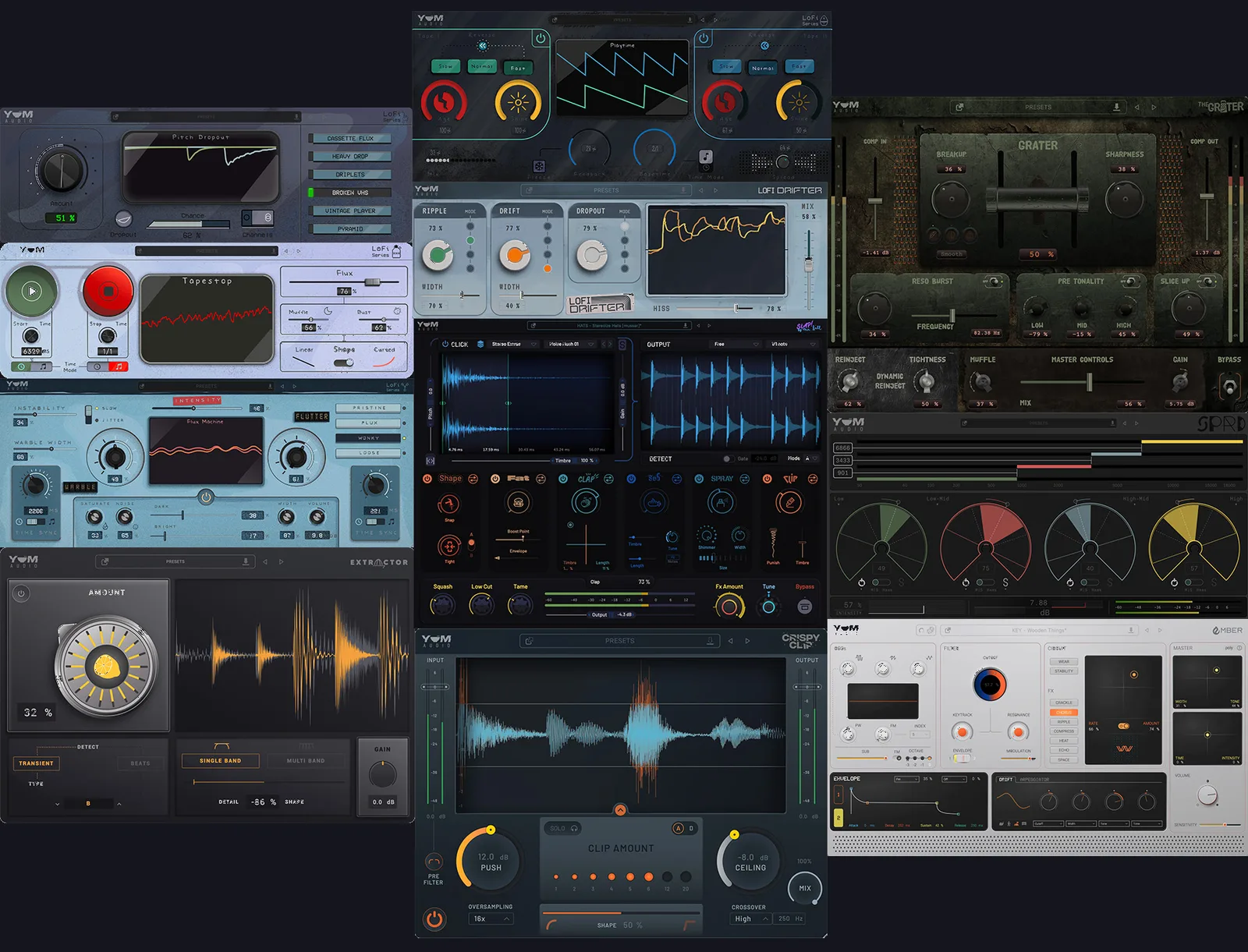Select the A state in Crispy Clip A/D switch

point(678,828)
